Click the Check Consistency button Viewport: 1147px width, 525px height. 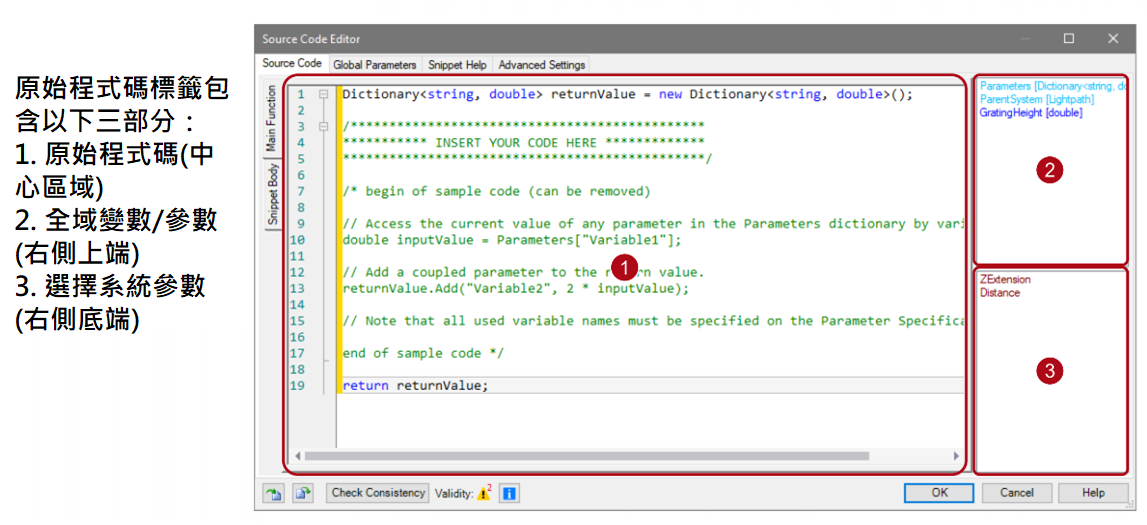pyautogui.click(x=377, y=493)
